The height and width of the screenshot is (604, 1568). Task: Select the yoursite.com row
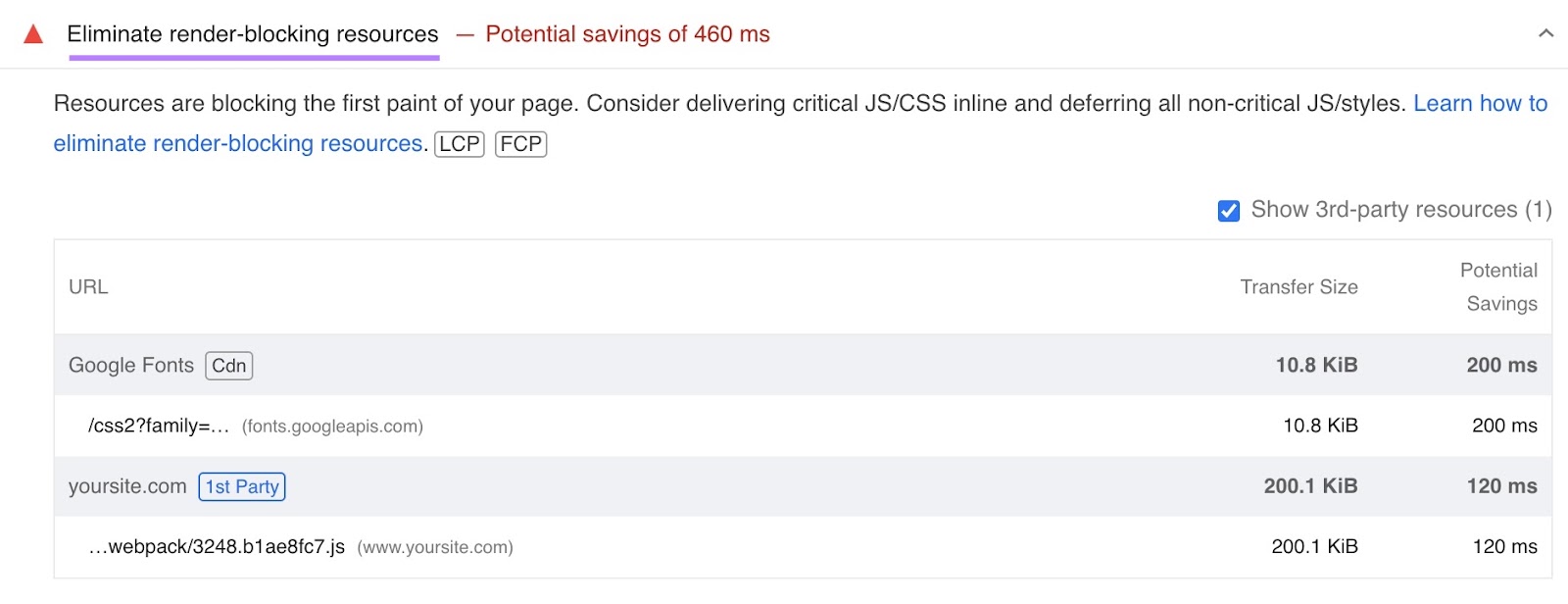[127, 485]
